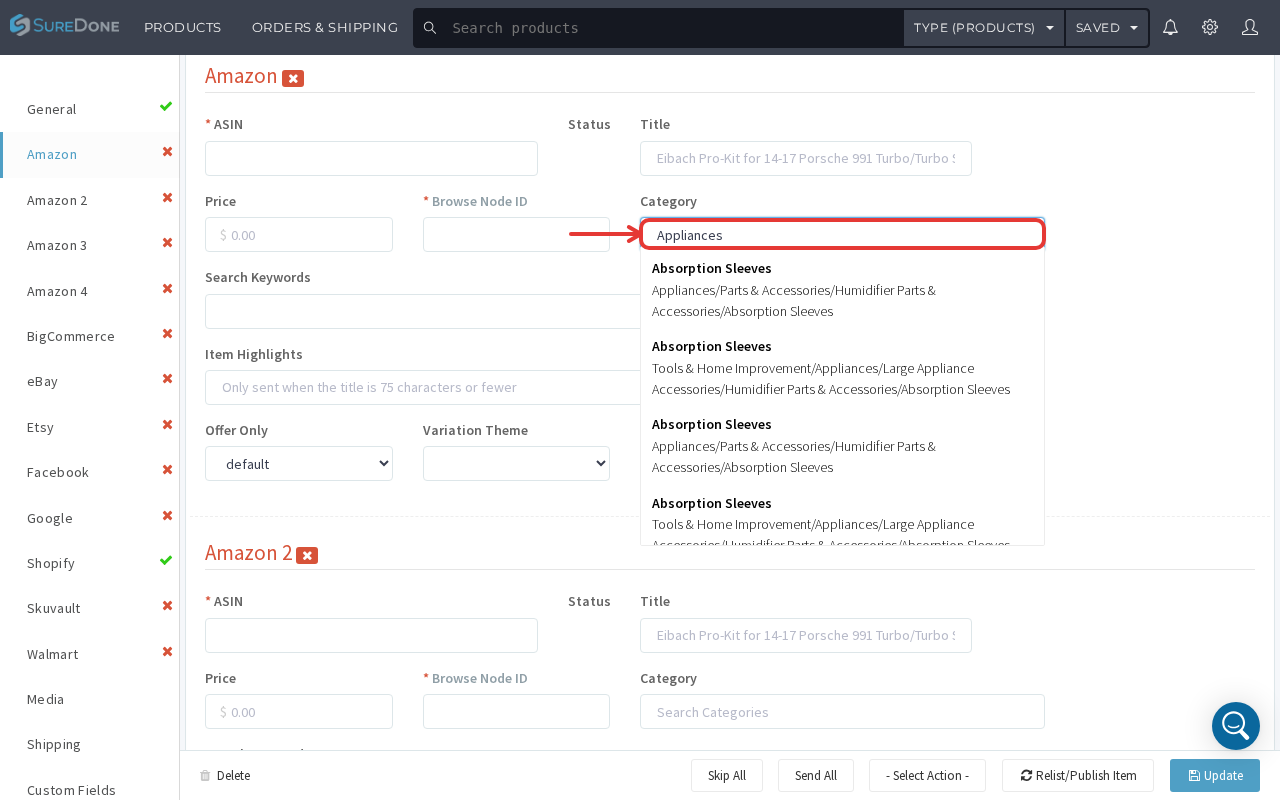Open the settings gear icon
1280x800 pixels.
click(1210, 27)
